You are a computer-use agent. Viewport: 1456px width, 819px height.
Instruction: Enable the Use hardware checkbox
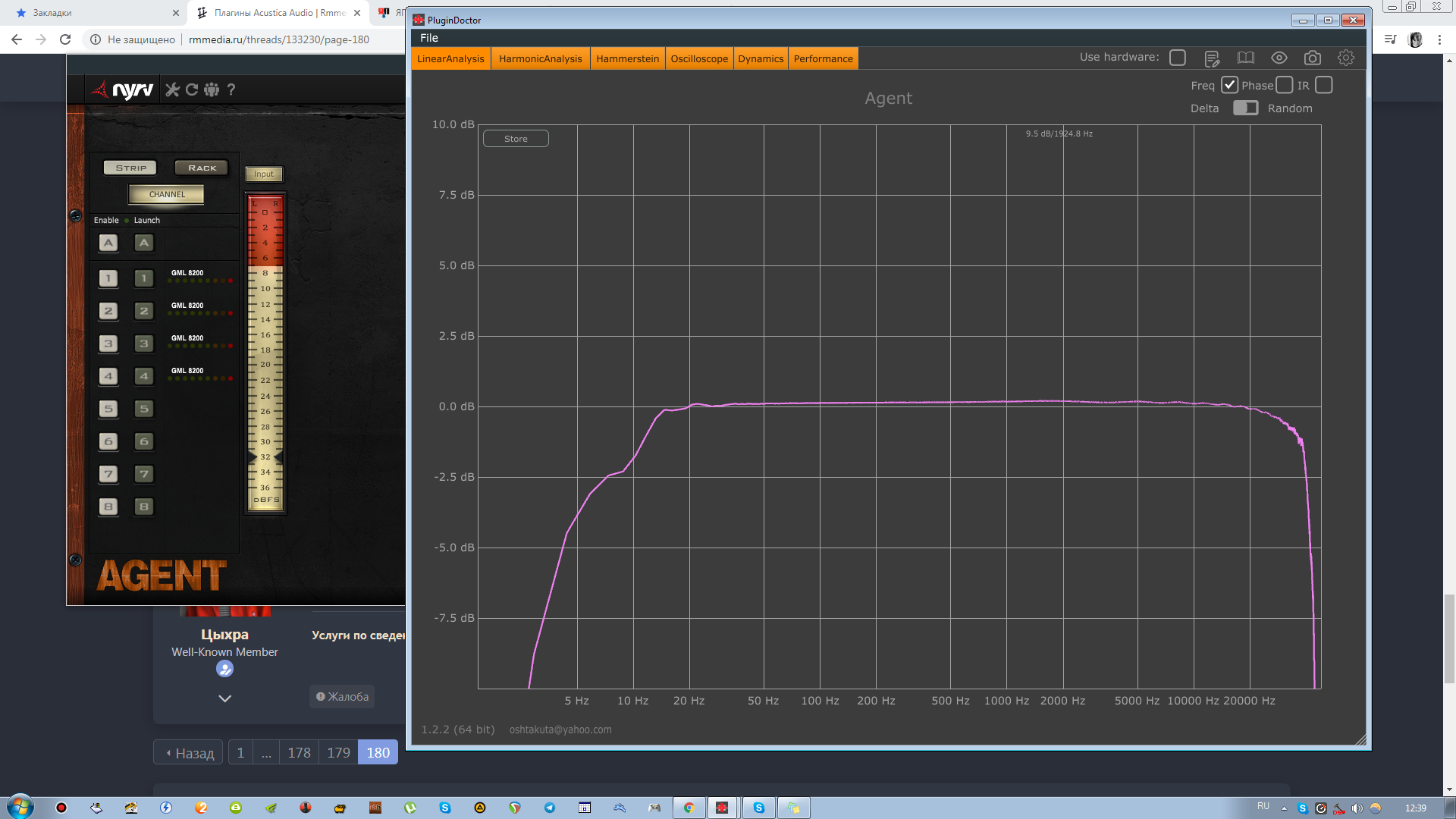(1178, 58)
